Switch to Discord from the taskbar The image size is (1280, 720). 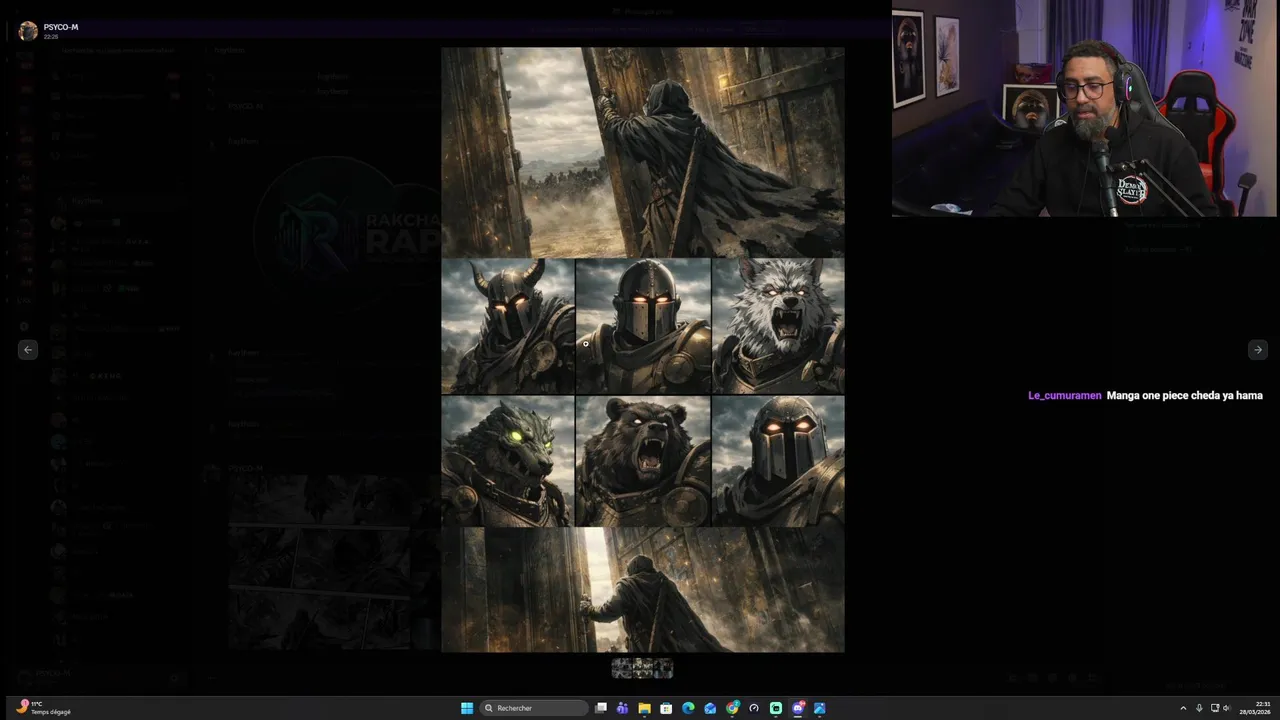pos(798,708)
